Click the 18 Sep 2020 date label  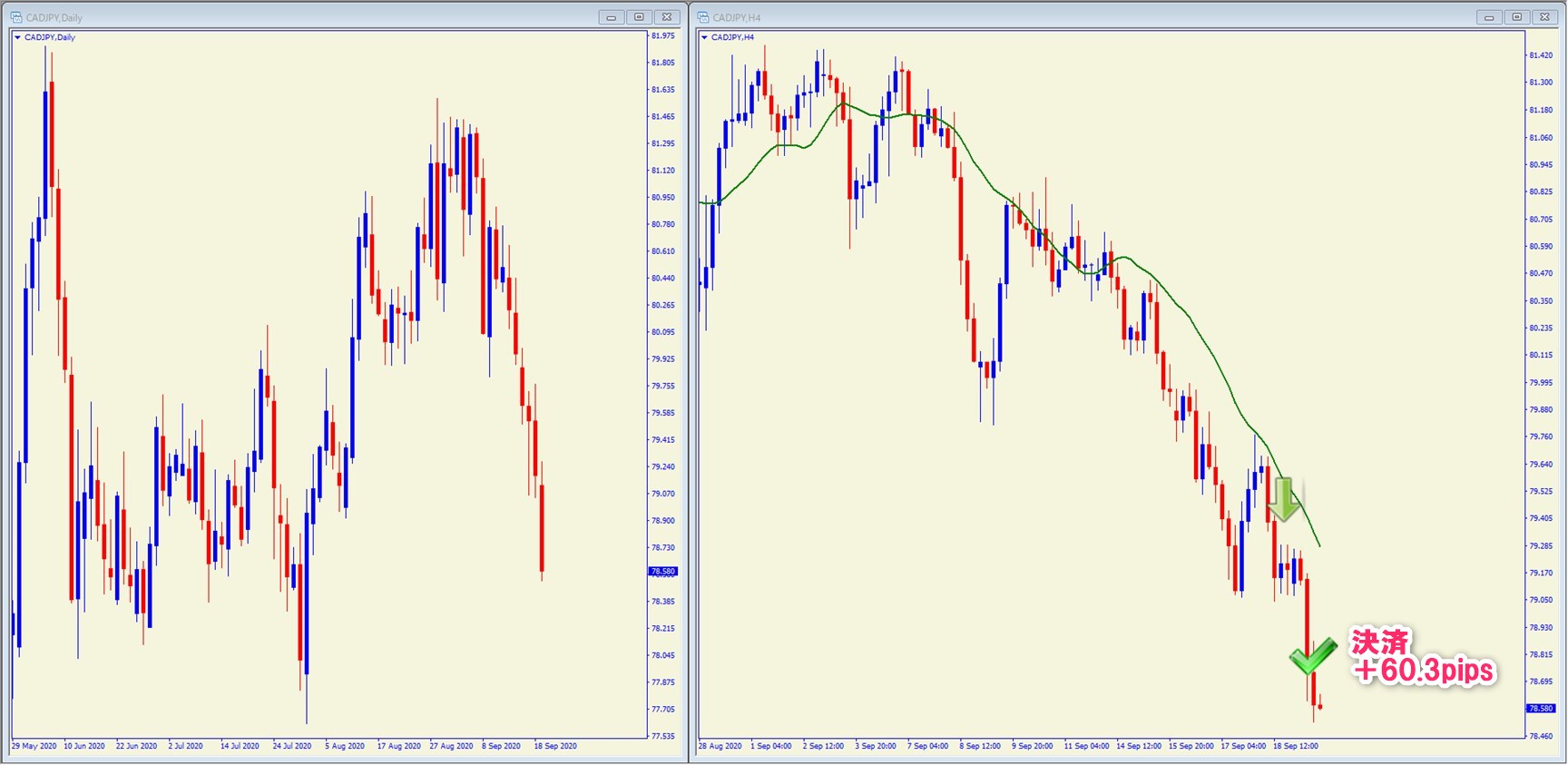tap(555, 746)
